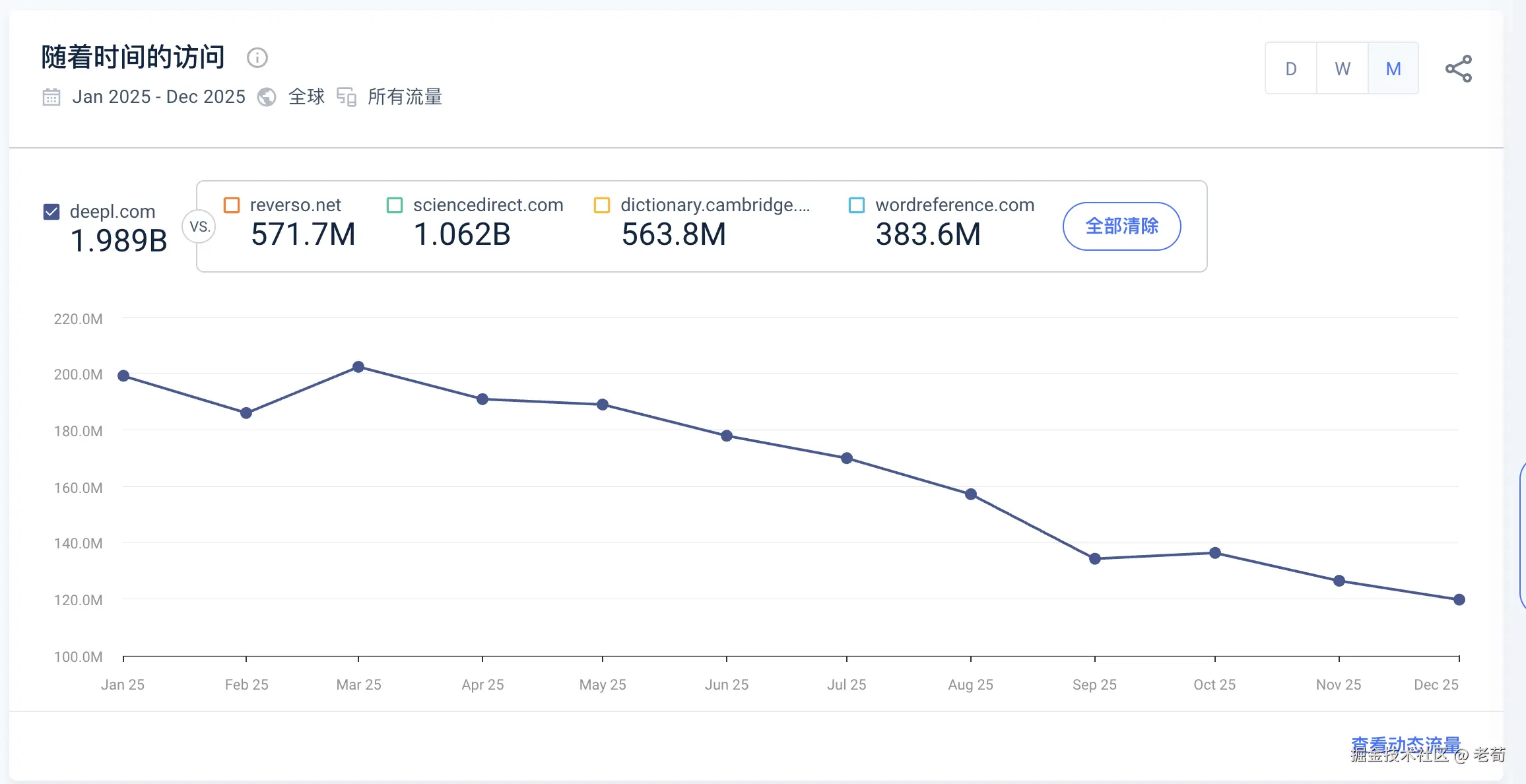
Task: Check the dictionary.cambridge checkbox
Action: (x=602, y=205)
